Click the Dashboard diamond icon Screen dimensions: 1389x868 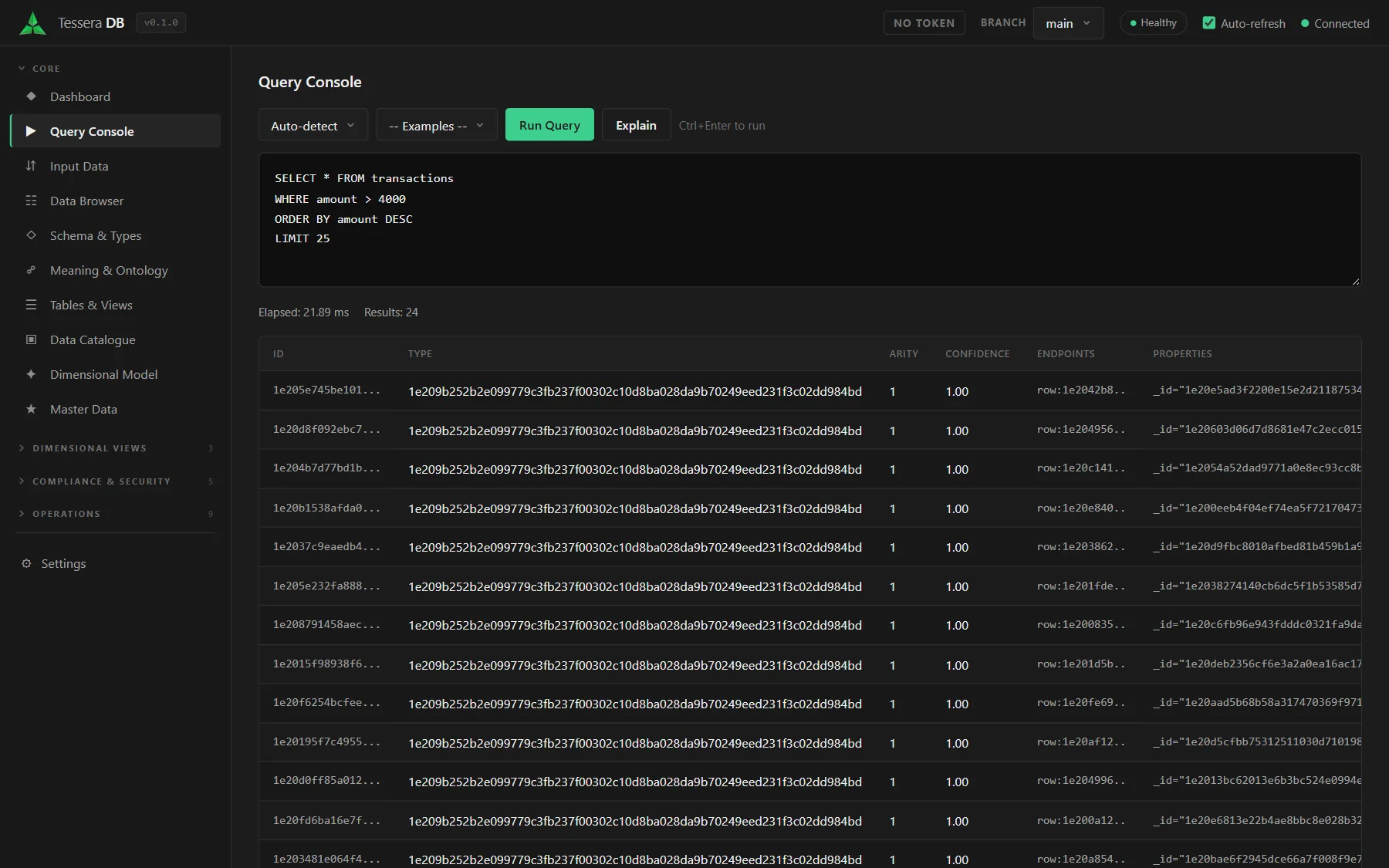click(31, 96)
